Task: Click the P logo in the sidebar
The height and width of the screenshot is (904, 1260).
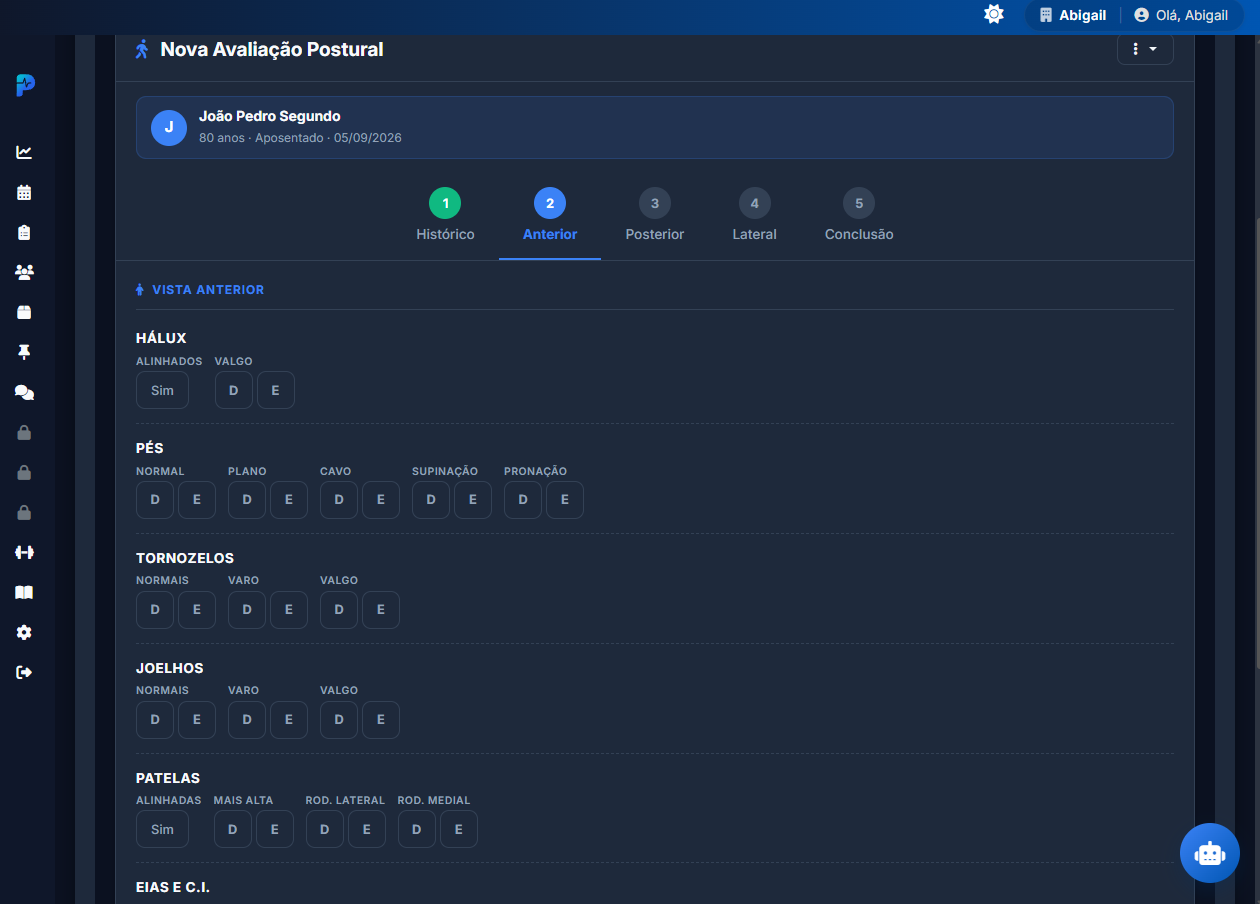Action: pos(25,85)
